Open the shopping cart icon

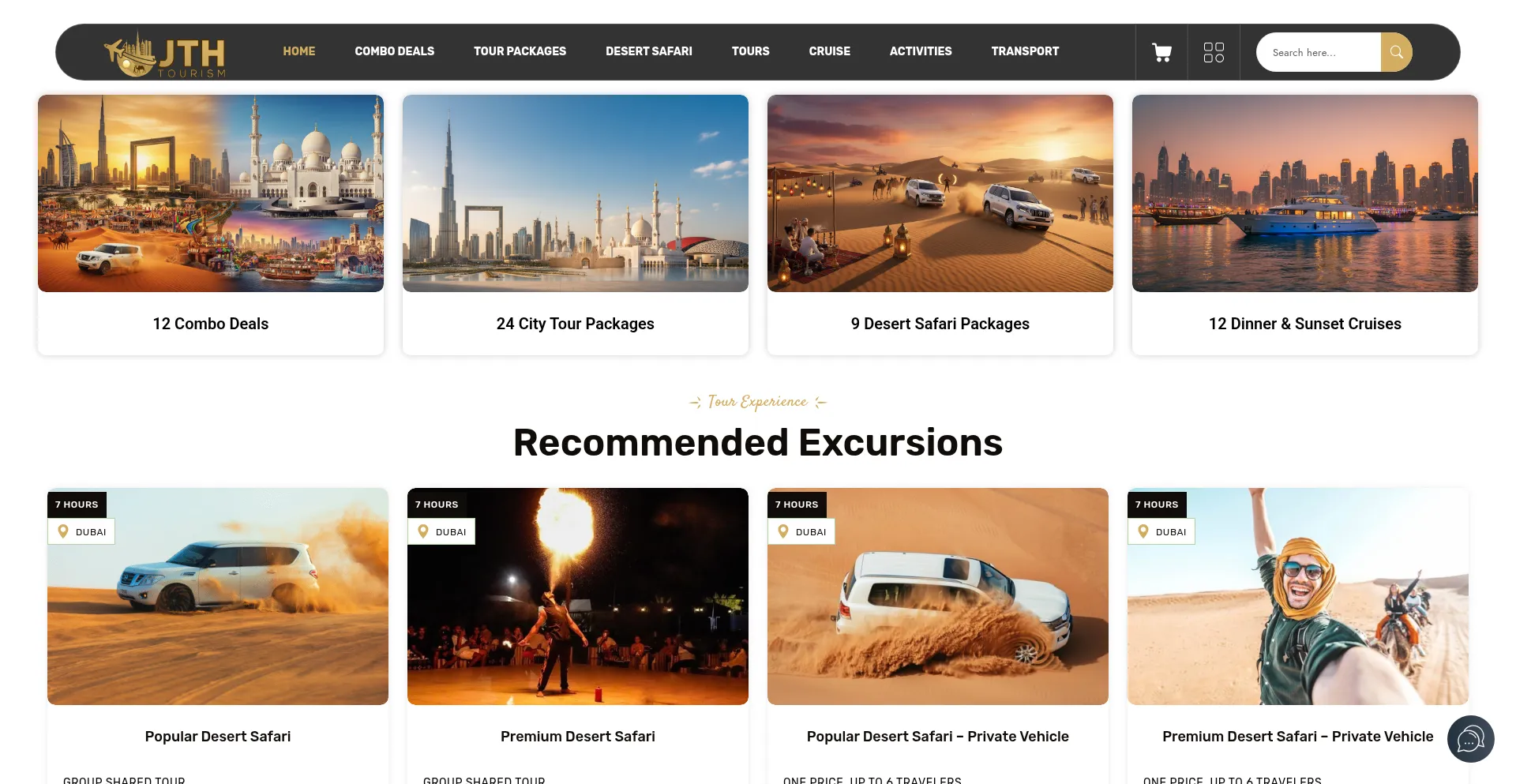[1161, 52]
